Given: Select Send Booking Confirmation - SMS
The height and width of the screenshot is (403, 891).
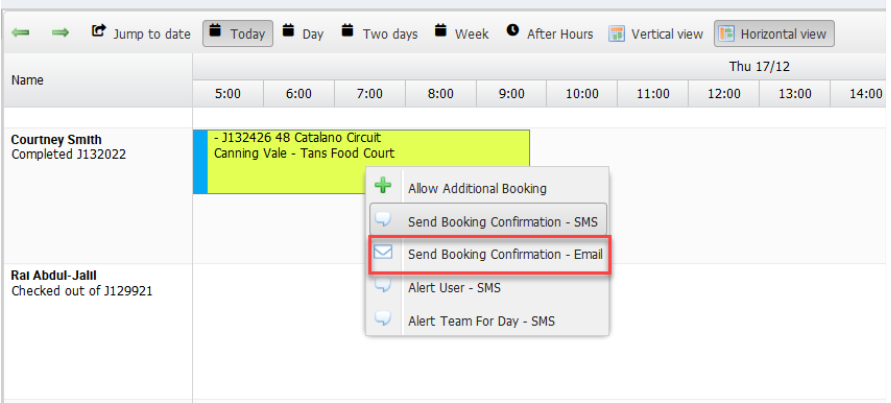Looking at the screenshot, I should (x=503, y=221).
